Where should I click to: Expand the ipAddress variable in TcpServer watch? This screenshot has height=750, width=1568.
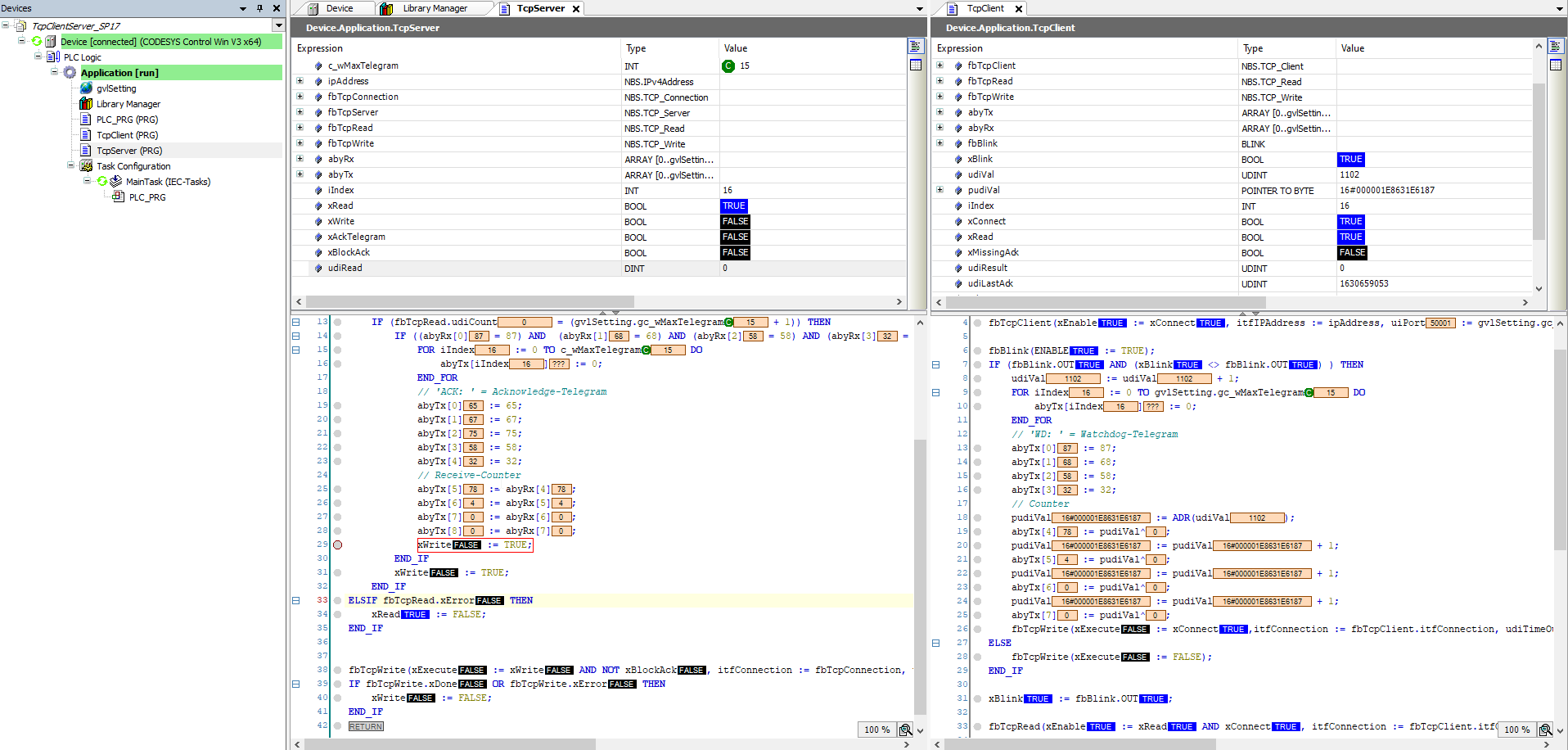(x=300, y=81)
